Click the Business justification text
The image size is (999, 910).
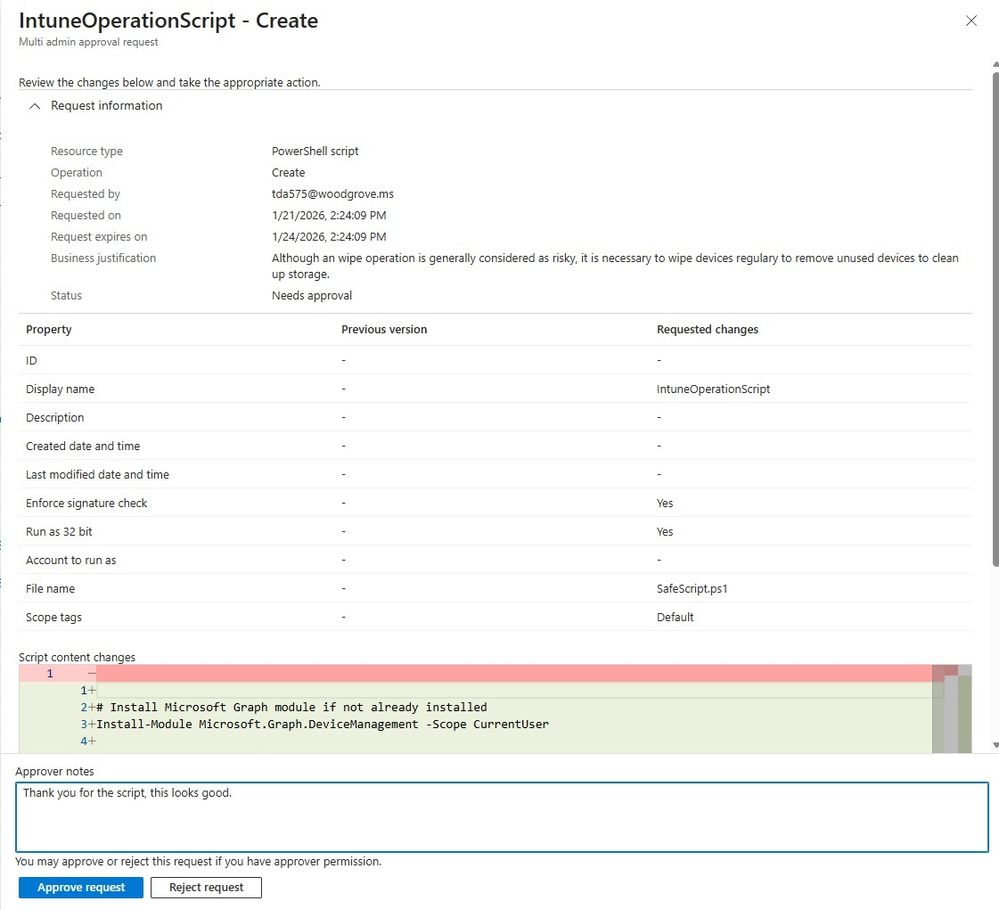tap(615, 266)
